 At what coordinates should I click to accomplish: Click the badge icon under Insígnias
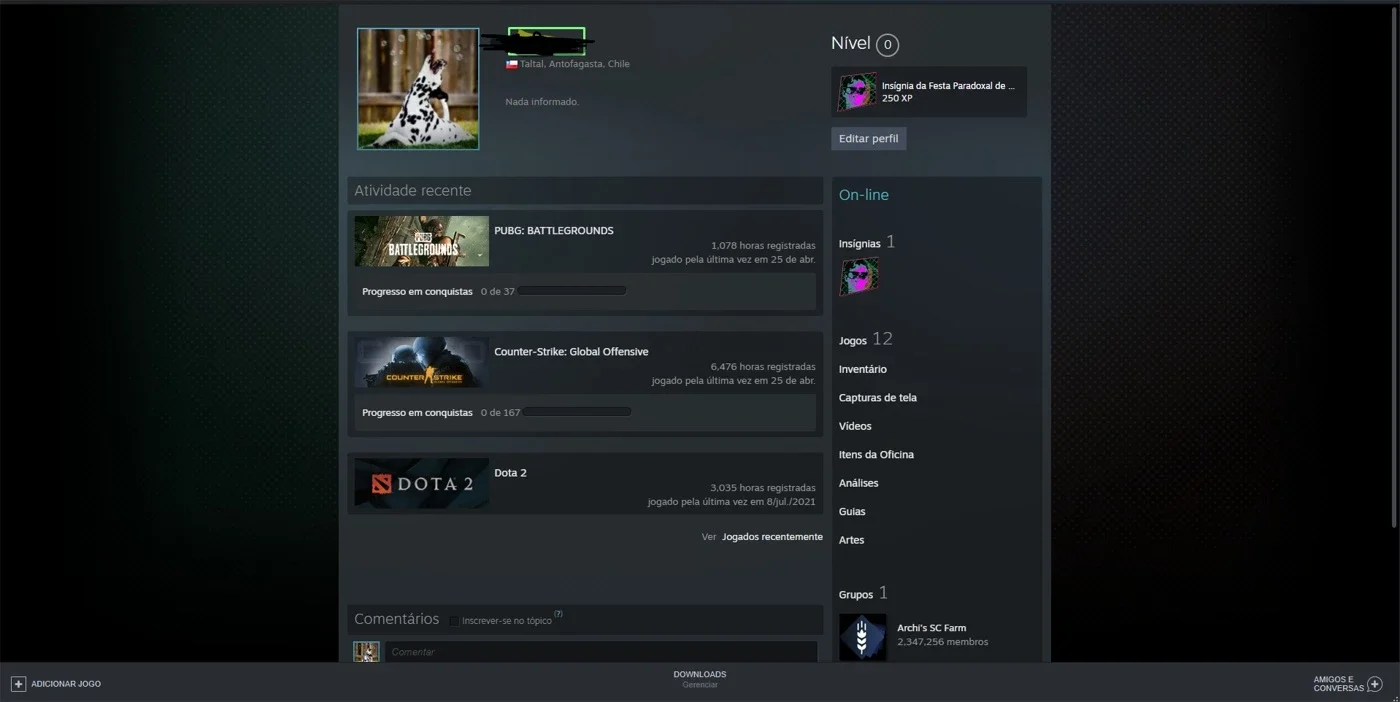tap(859, 277)
